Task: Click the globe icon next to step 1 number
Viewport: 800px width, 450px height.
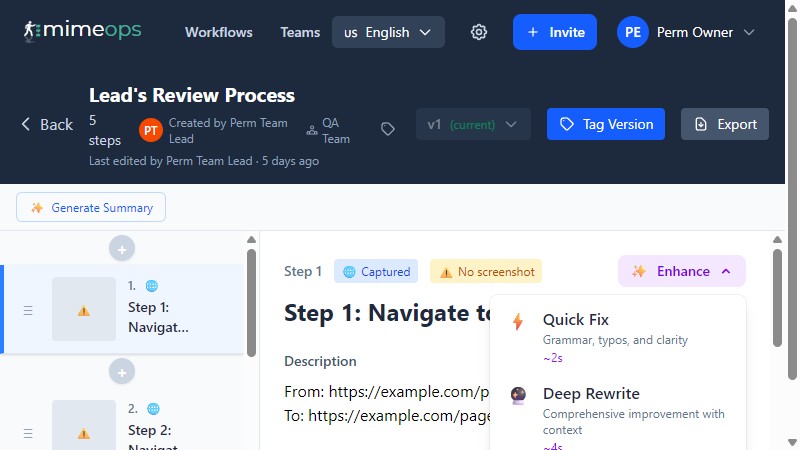Action: point(152,286)
